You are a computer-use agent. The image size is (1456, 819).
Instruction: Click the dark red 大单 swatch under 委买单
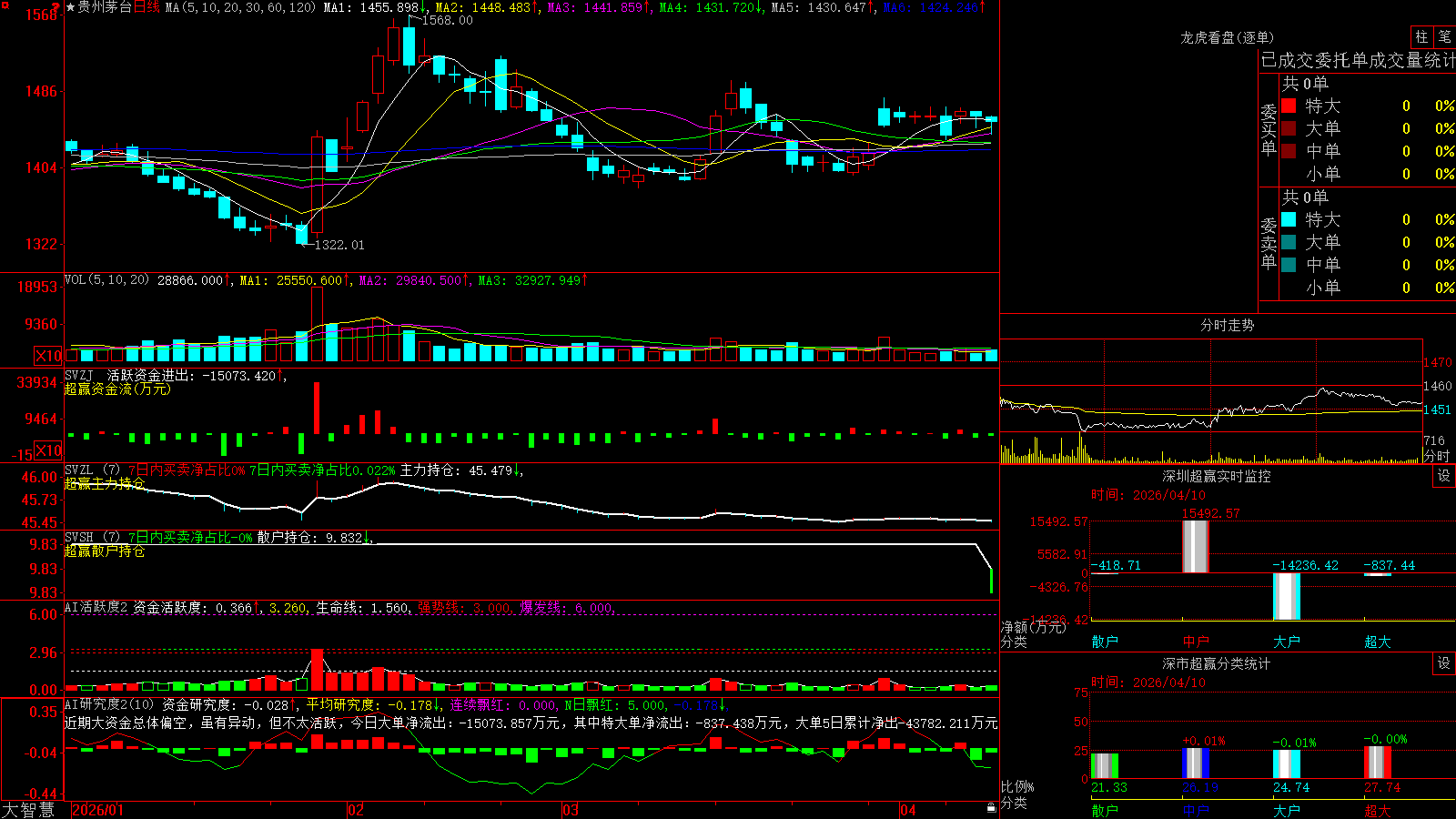click(1289, 128)
